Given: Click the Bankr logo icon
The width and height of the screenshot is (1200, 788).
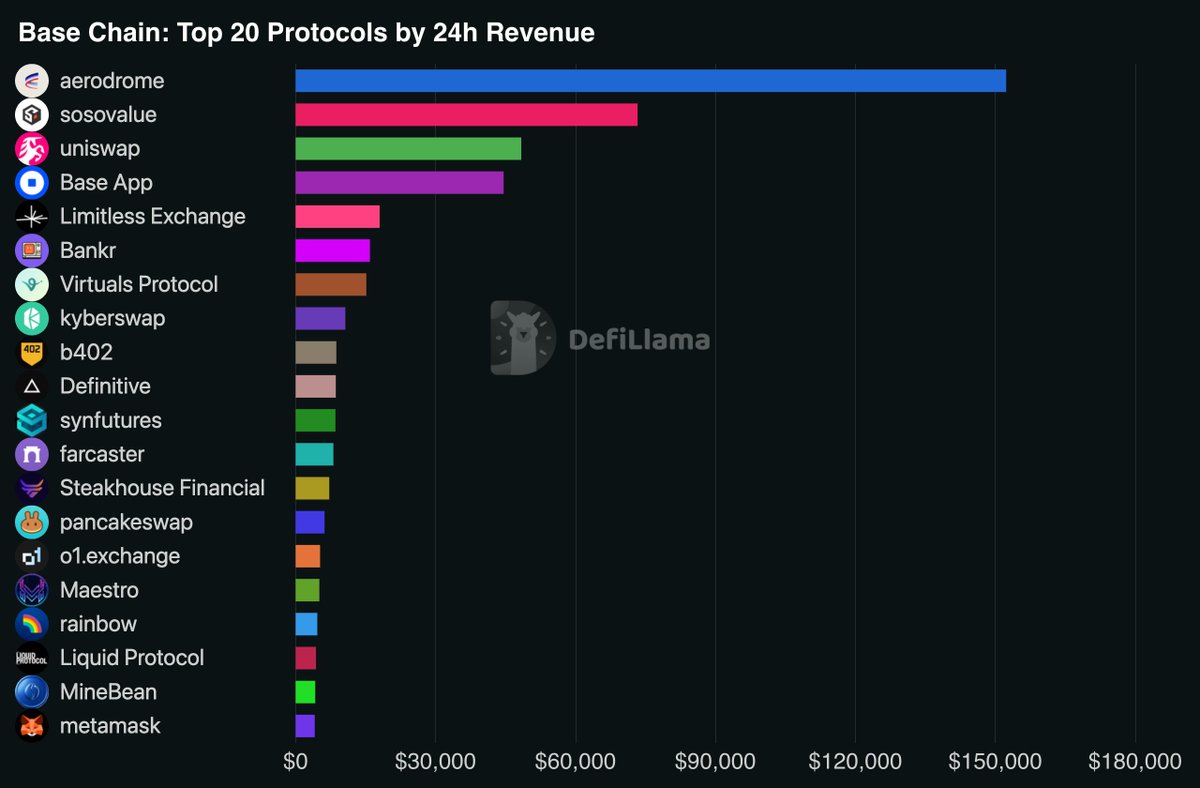Looking at the screenshot, I should pos(32,251).
